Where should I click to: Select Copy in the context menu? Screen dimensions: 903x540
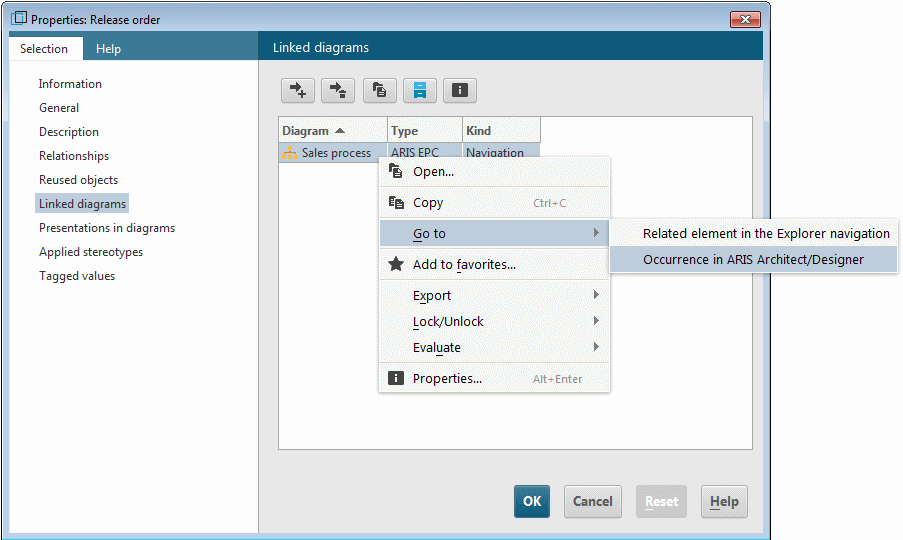tap(494, 203)
